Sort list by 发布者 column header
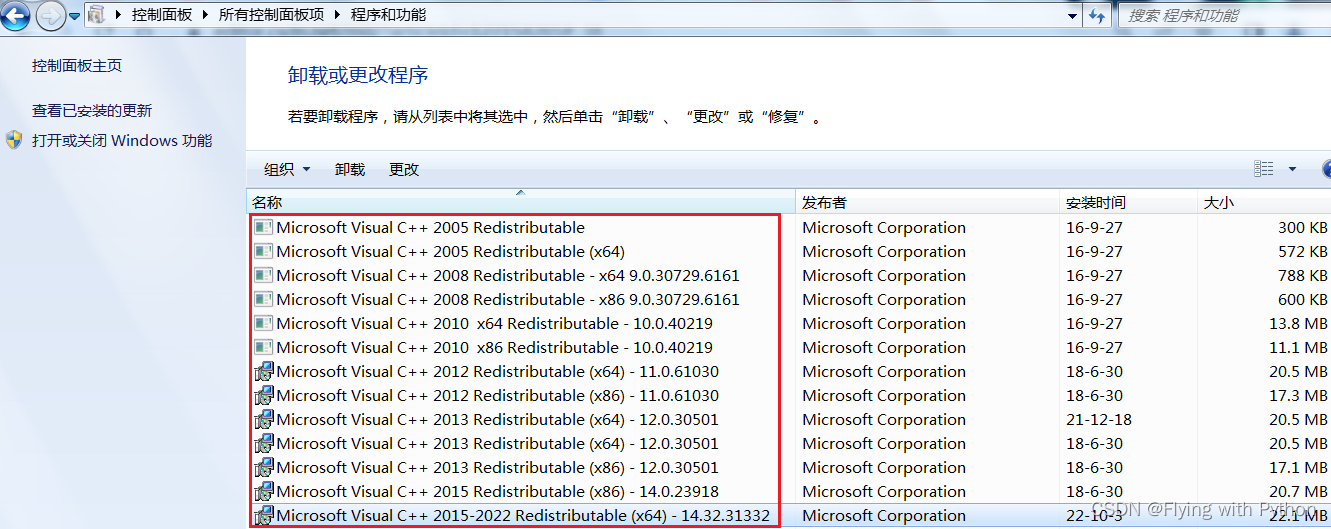The image size is (1331, 529). (927, 202)
